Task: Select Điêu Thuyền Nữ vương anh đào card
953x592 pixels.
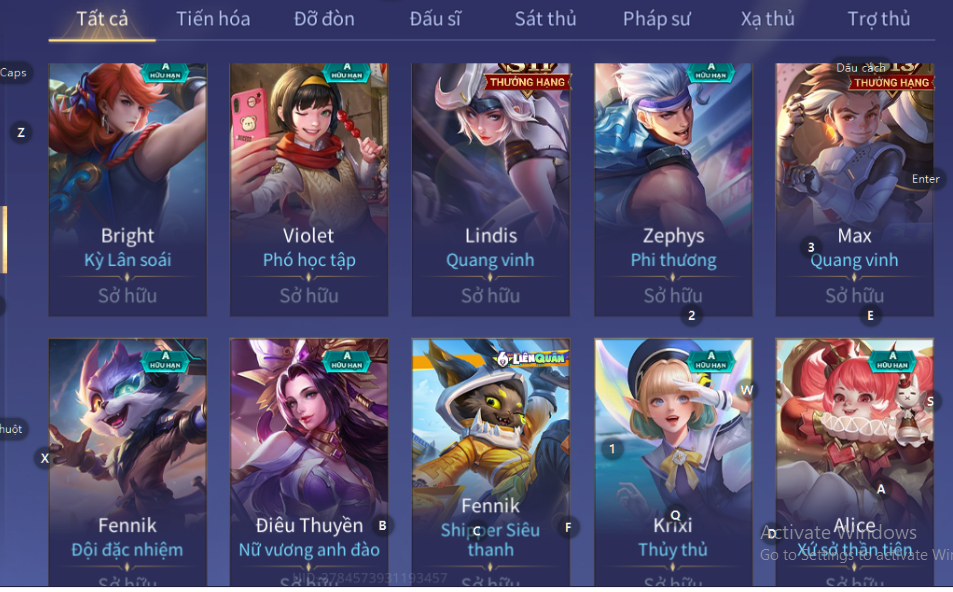Action: coord(309,463)
